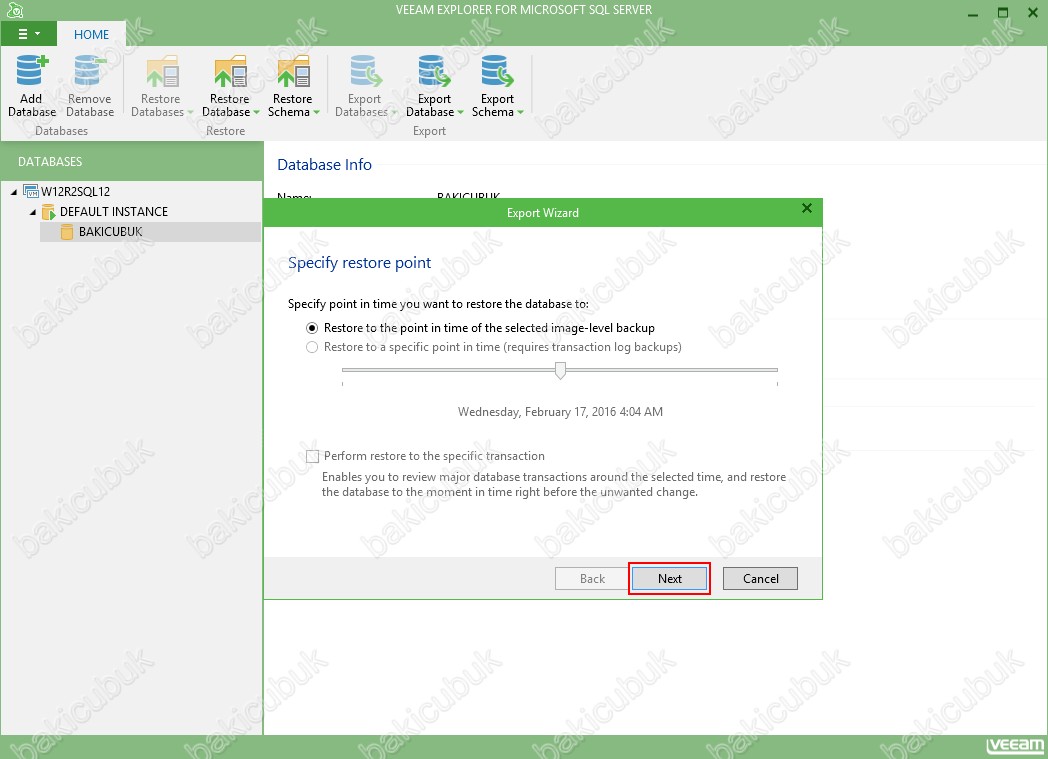Click the Next button in Export Wizard
The width and height of the screenshot is (1048, 759).
pos(670,579)
